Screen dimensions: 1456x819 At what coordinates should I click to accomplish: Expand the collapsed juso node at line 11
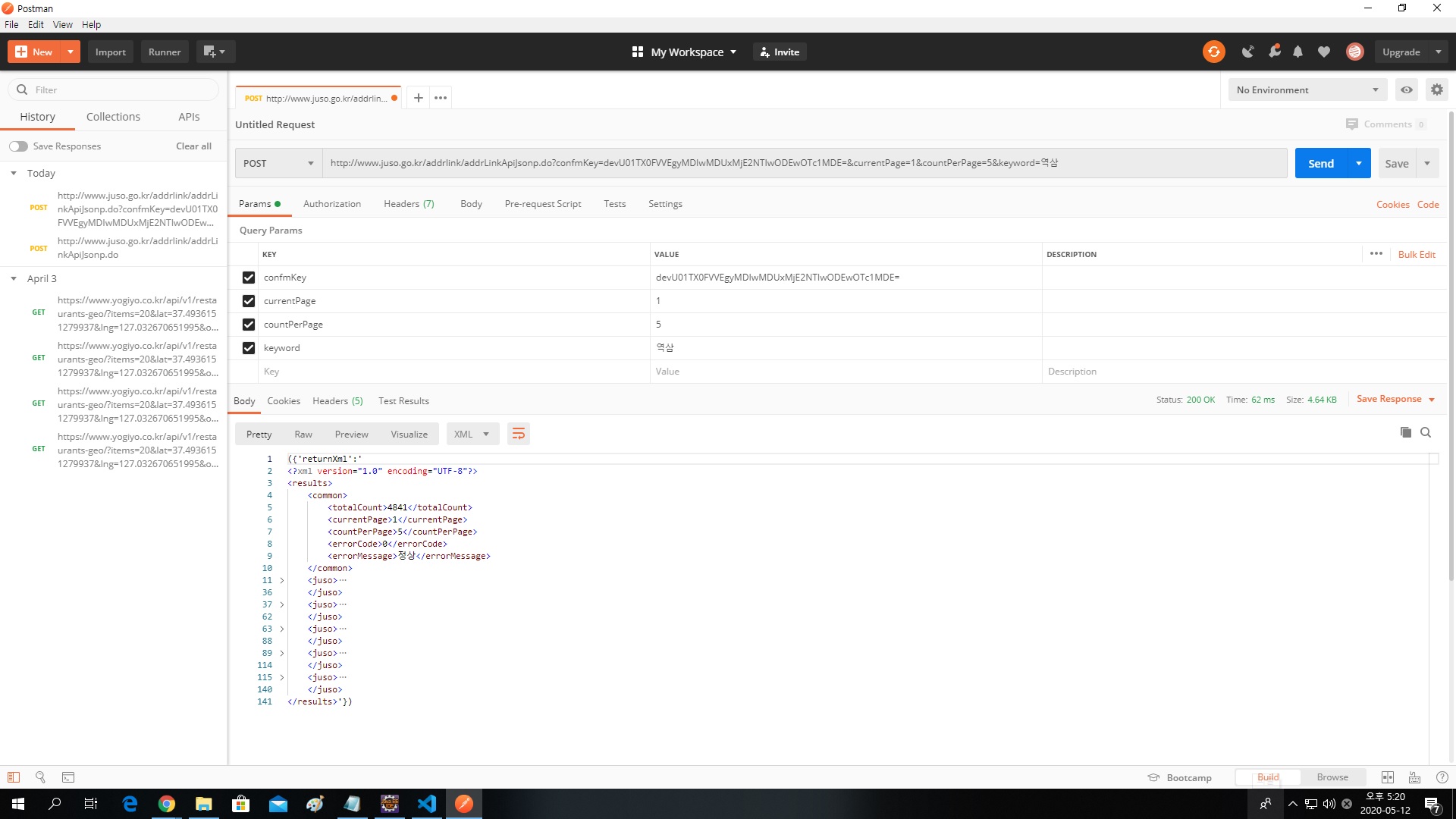pos(282,581)
